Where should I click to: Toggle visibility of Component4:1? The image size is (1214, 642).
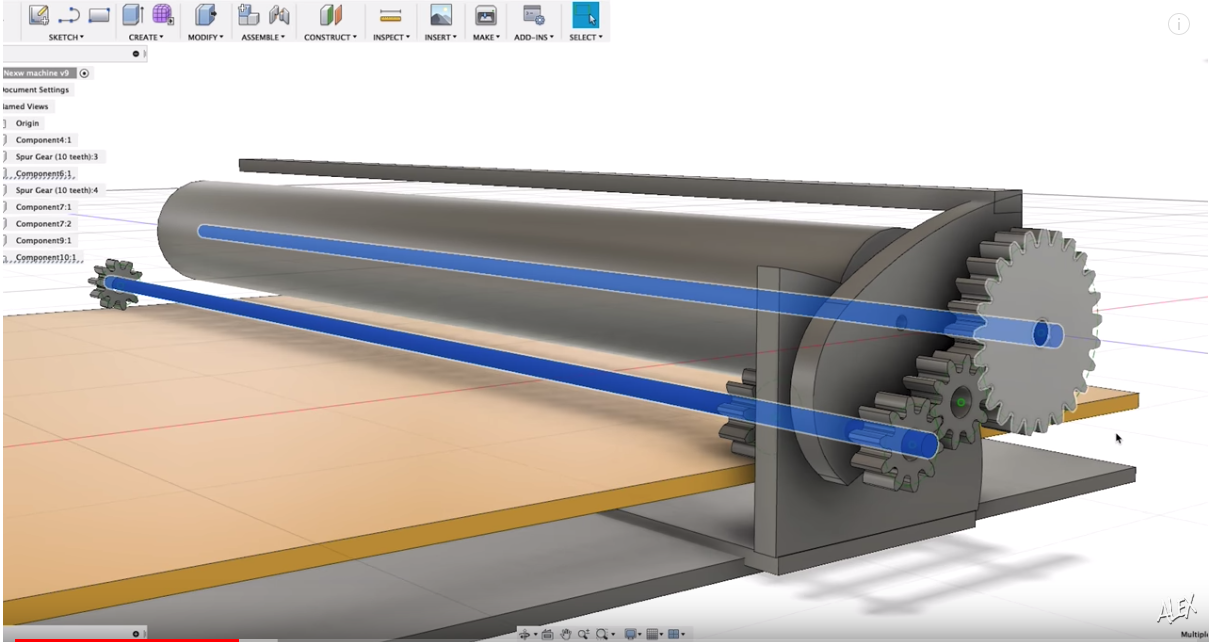click(4, 140)
